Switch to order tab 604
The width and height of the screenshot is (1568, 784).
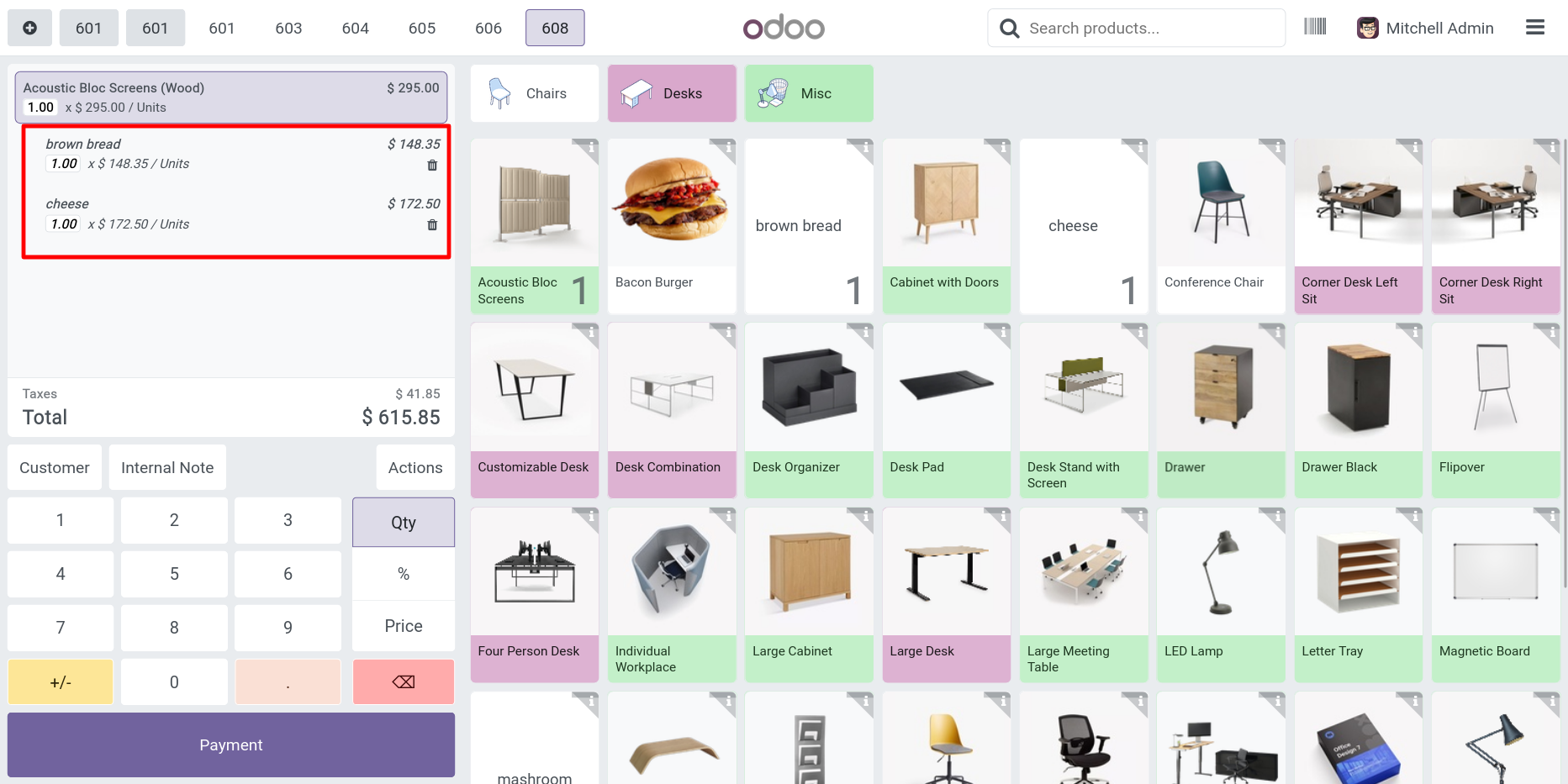click(355, 28)
